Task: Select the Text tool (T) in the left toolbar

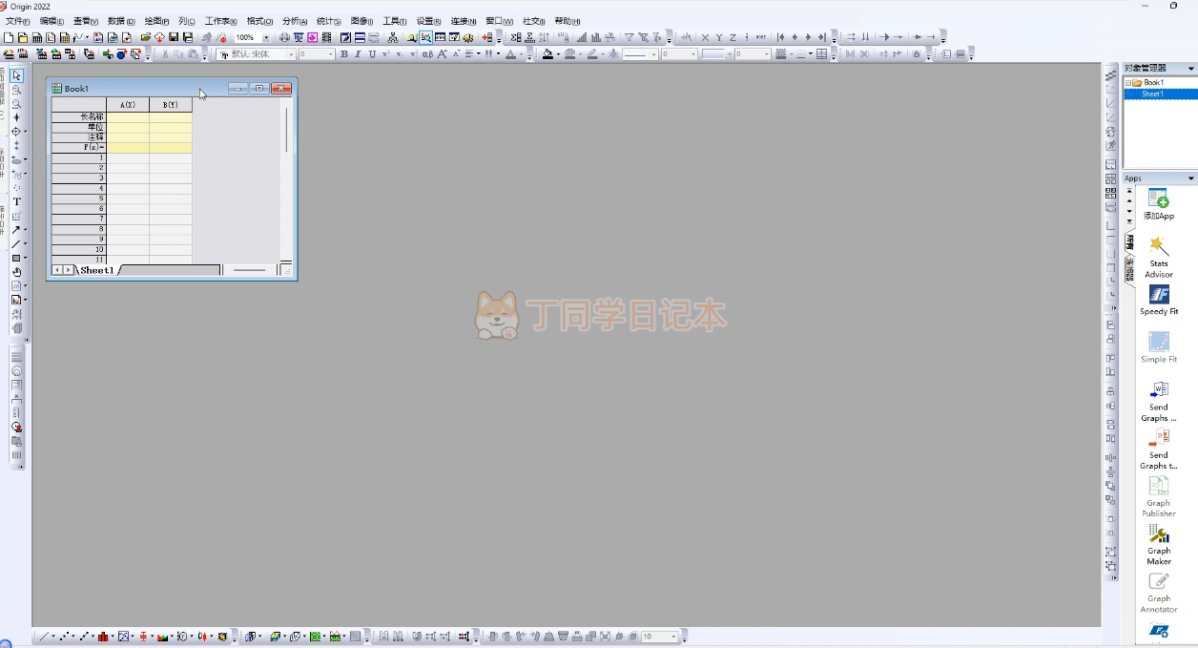Action: tap(17, 202)
